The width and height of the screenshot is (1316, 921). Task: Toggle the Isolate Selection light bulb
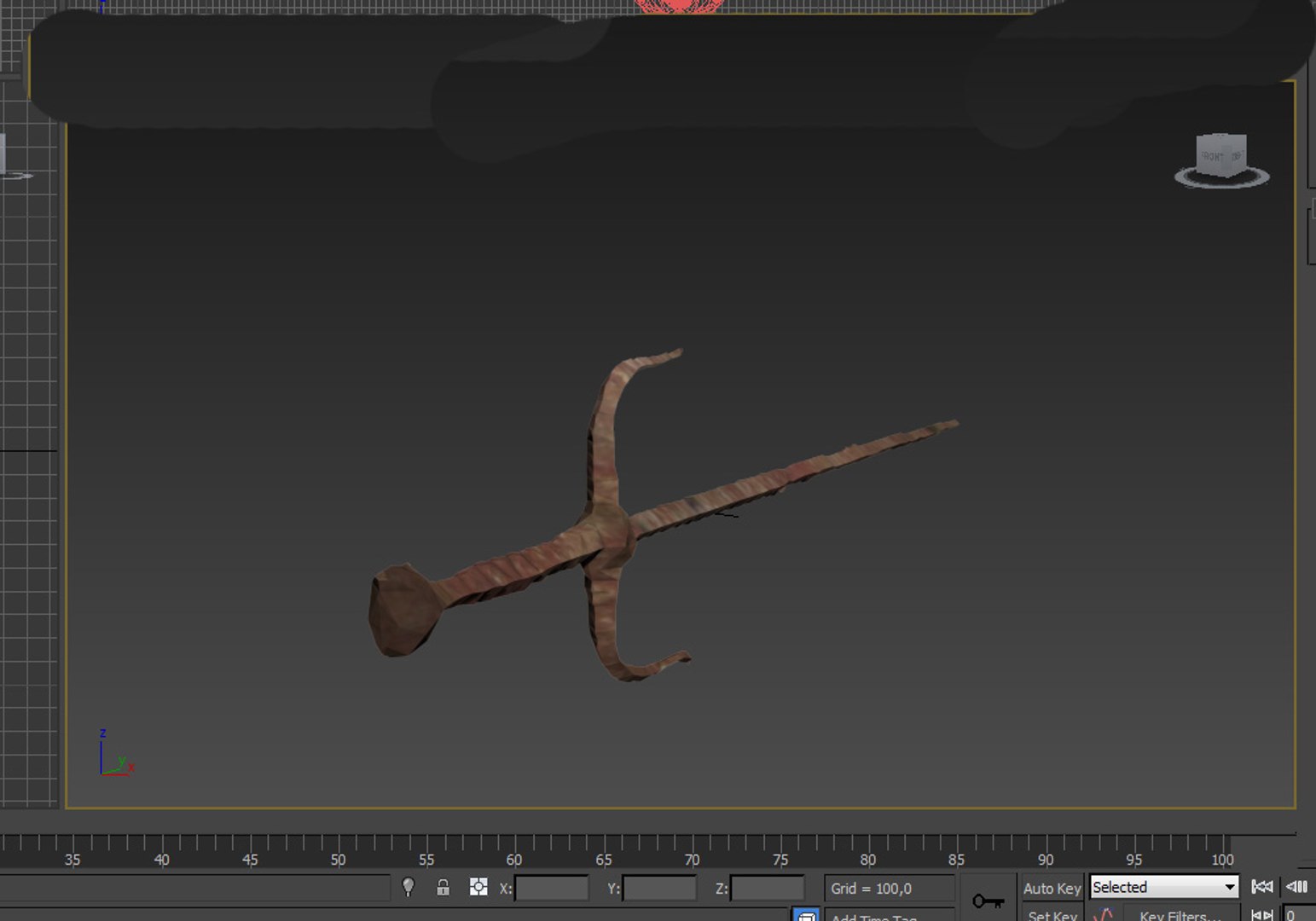tap(408, 888)
